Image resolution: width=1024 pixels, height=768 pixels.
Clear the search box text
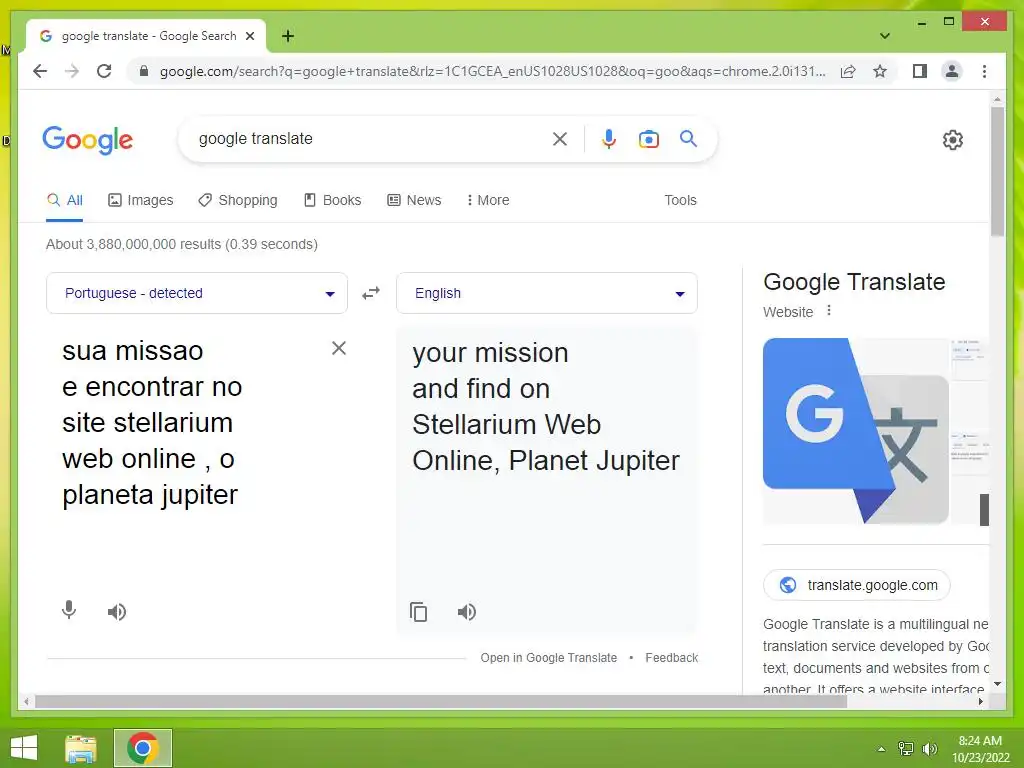(560, 138)
